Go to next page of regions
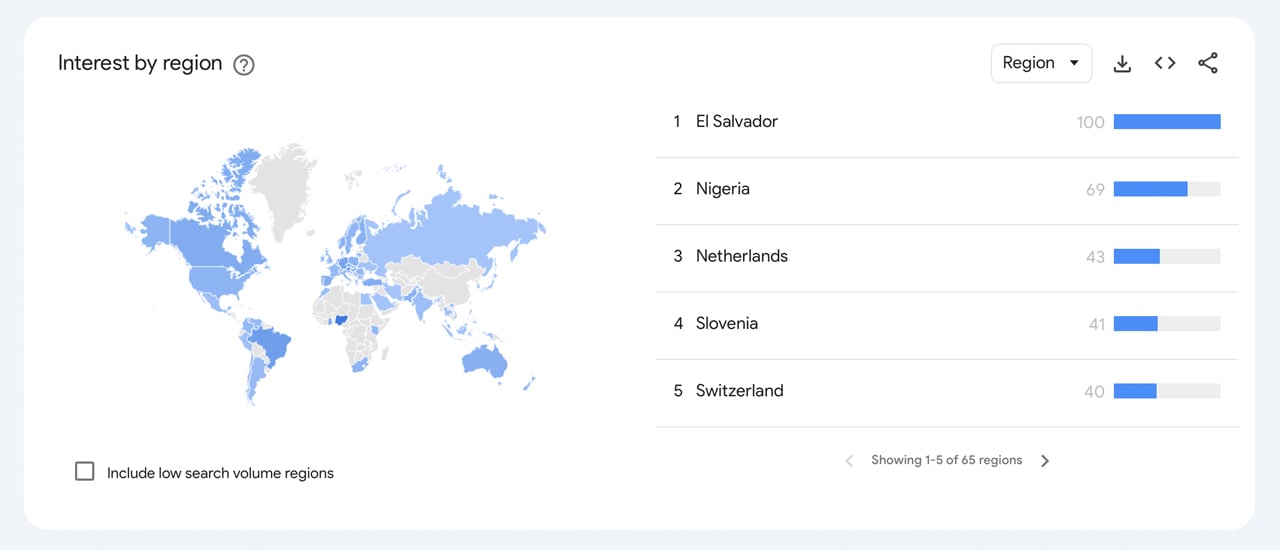 1045,461
